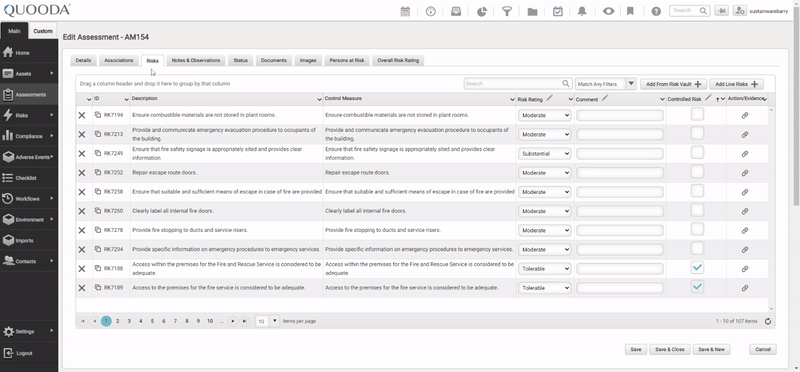
Task: Open action/evidence link for RK7189
Action: click(x=745, y=288)
